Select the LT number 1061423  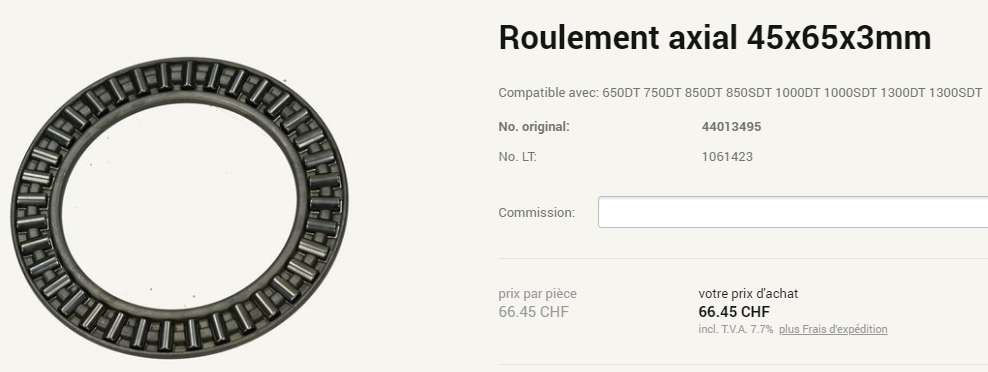[727, 157]
